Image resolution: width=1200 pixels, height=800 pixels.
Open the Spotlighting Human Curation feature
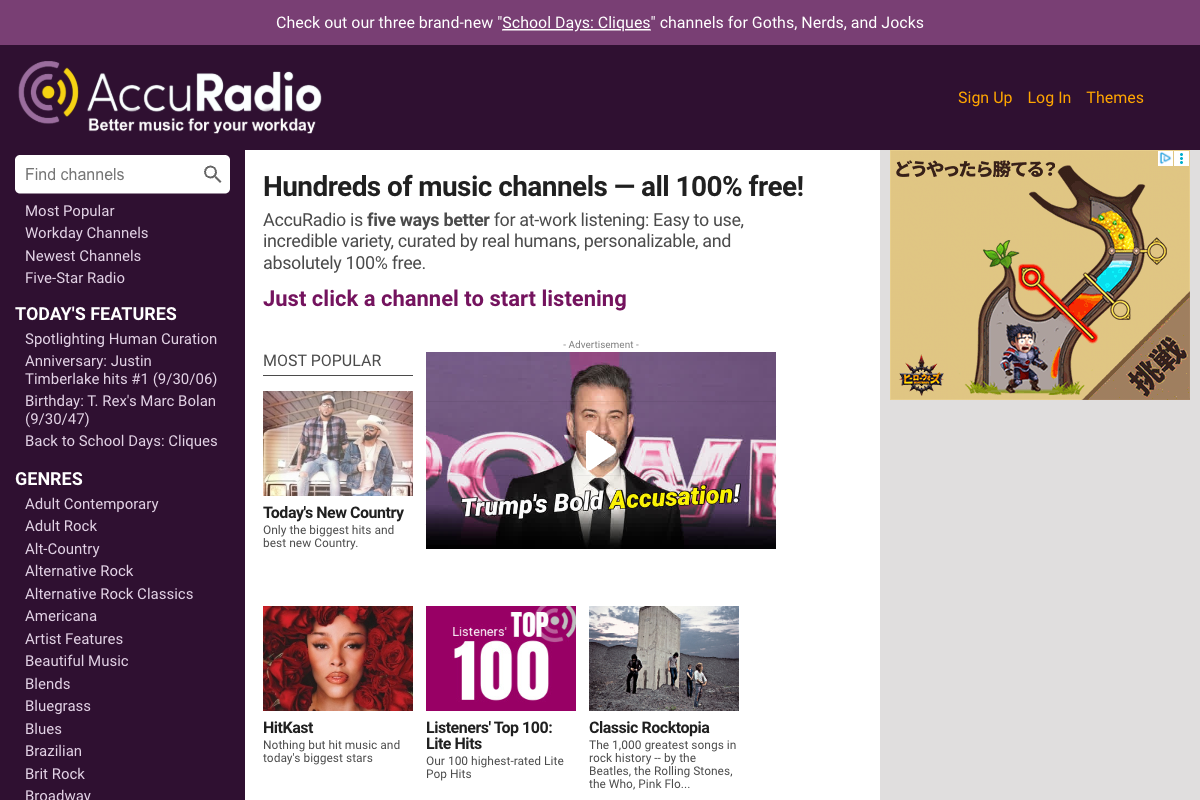[121, 339]
